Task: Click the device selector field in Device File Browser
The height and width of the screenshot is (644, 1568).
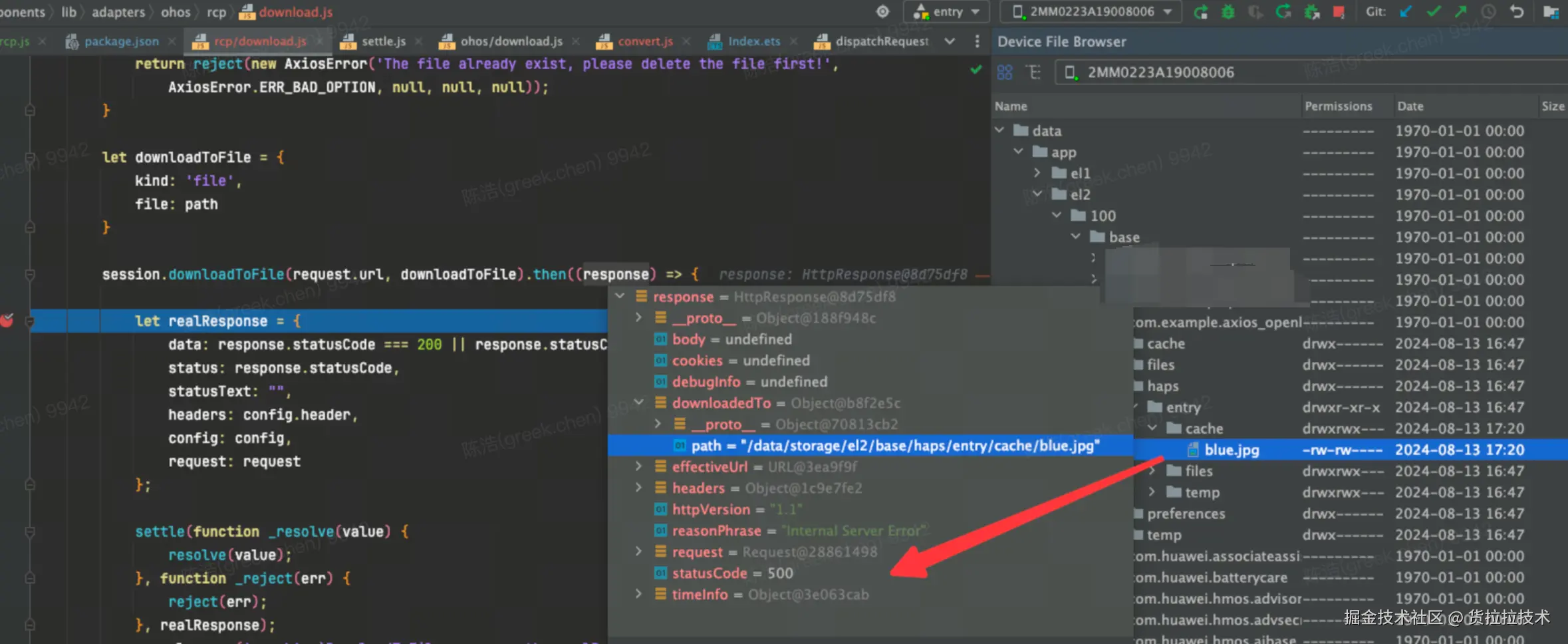Action: pyautogui.click(x=1311, y=72)
